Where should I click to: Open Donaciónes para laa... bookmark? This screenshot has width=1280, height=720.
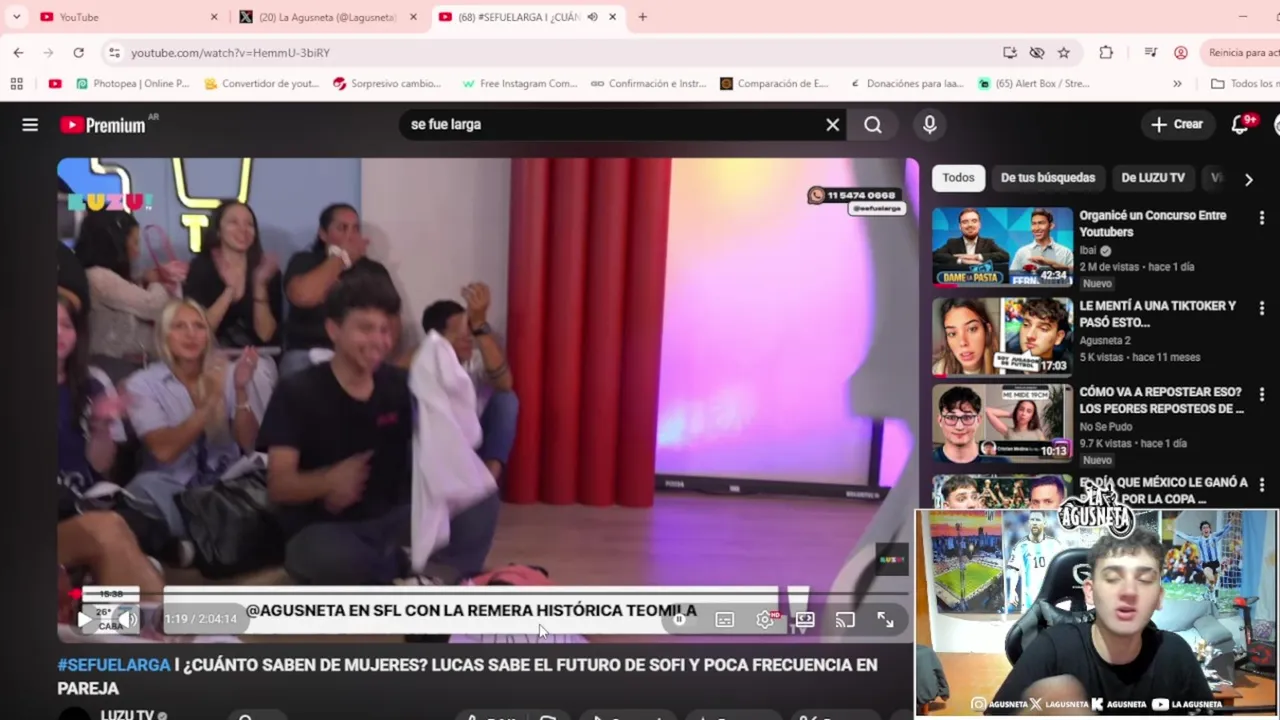(x=905, y=83)
